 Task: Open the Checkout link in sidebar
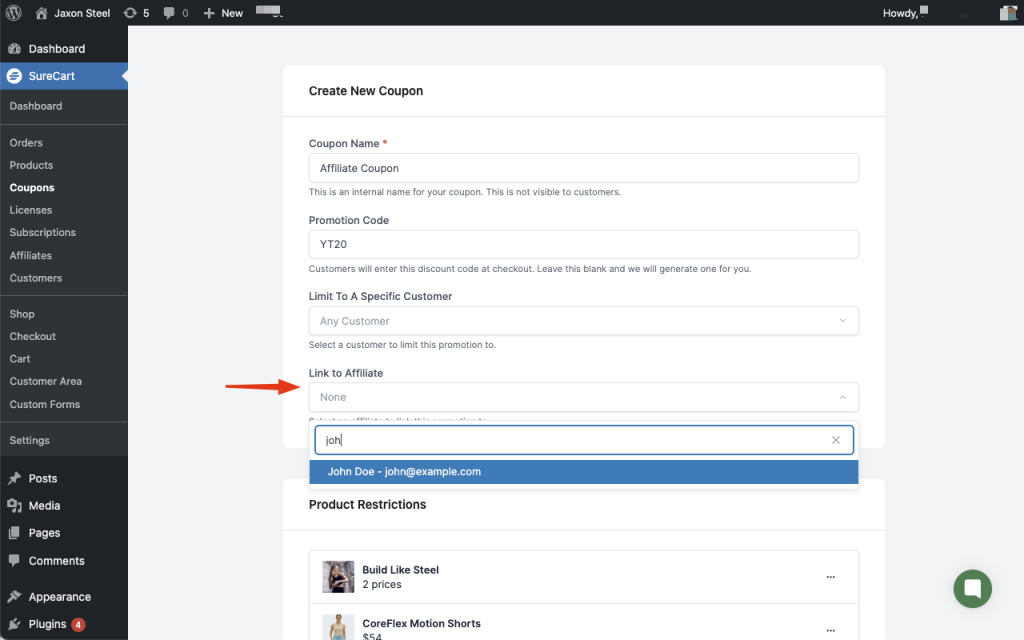click(x=33, y=336)
